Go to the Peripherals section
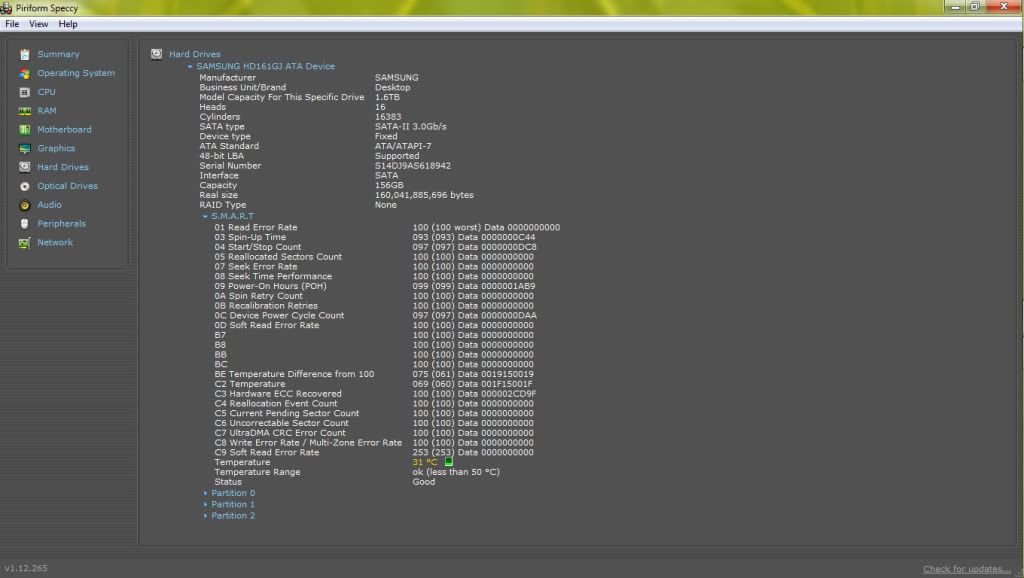Image resolution: width=1024 pixels, height=578 pixels. (x=61, y=224)
